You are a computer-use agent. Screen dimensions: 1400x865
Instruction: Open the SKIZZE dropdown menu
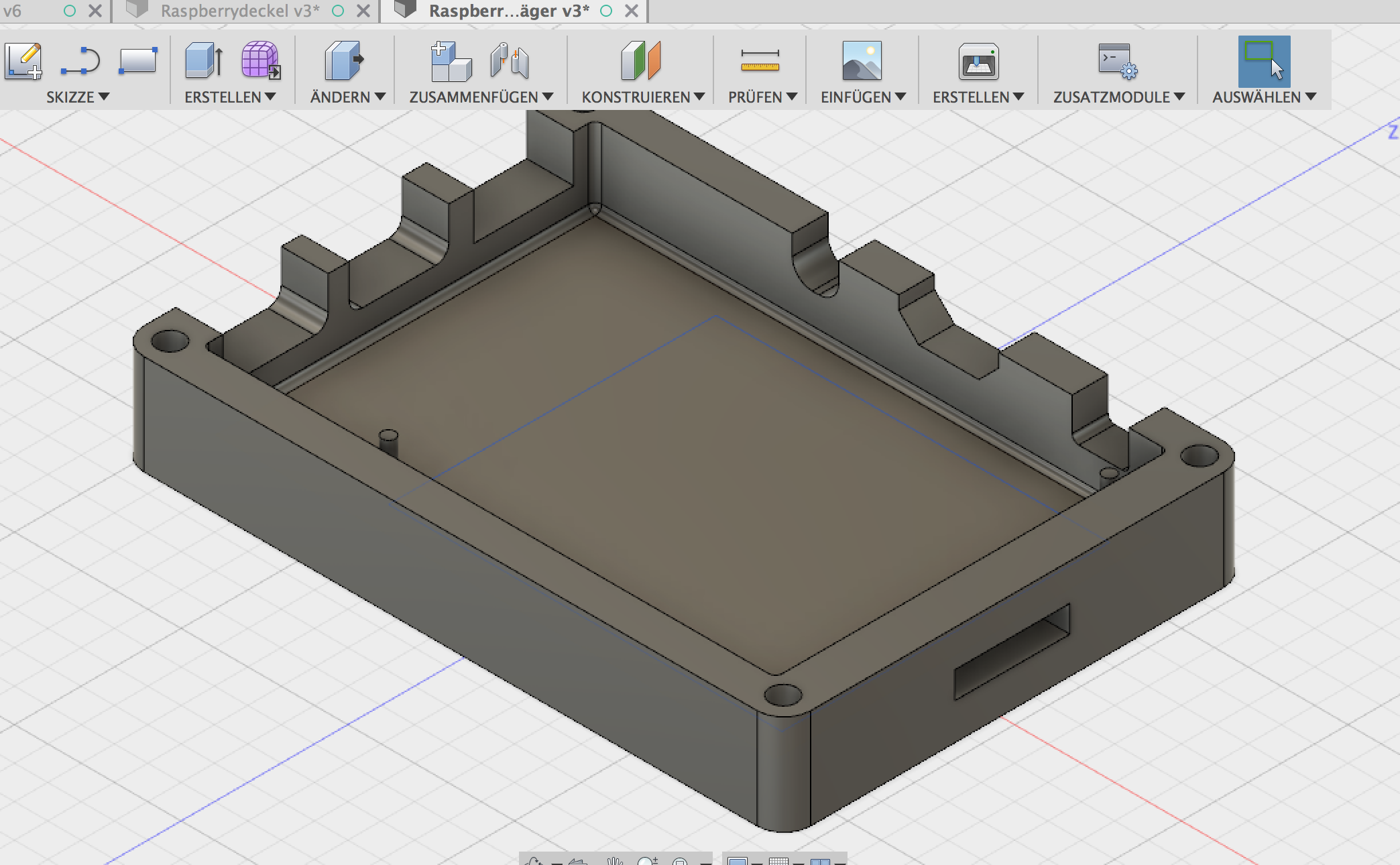tap(78, 97)
